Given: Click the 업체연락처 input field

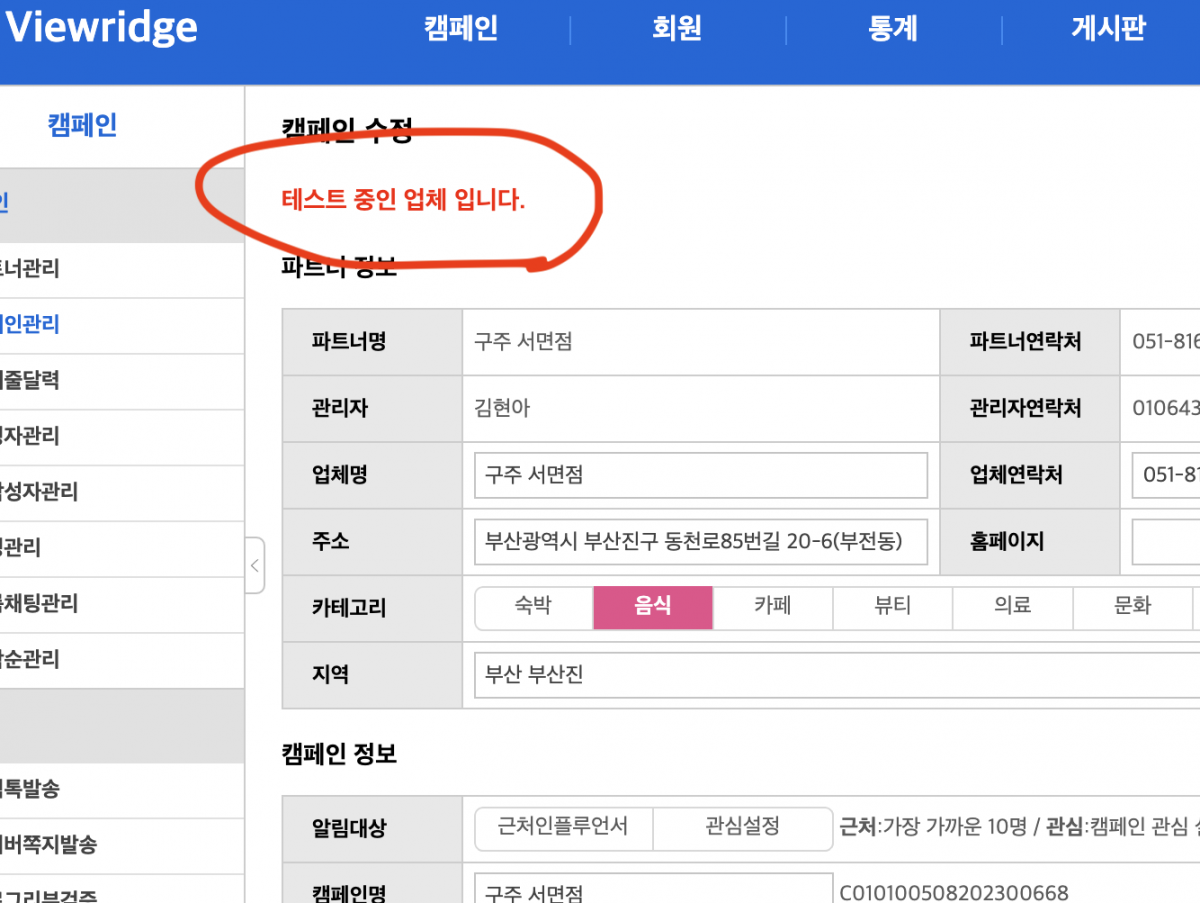Looking at the screenshot, I should pyautogui.click(x=1166, y=475).
